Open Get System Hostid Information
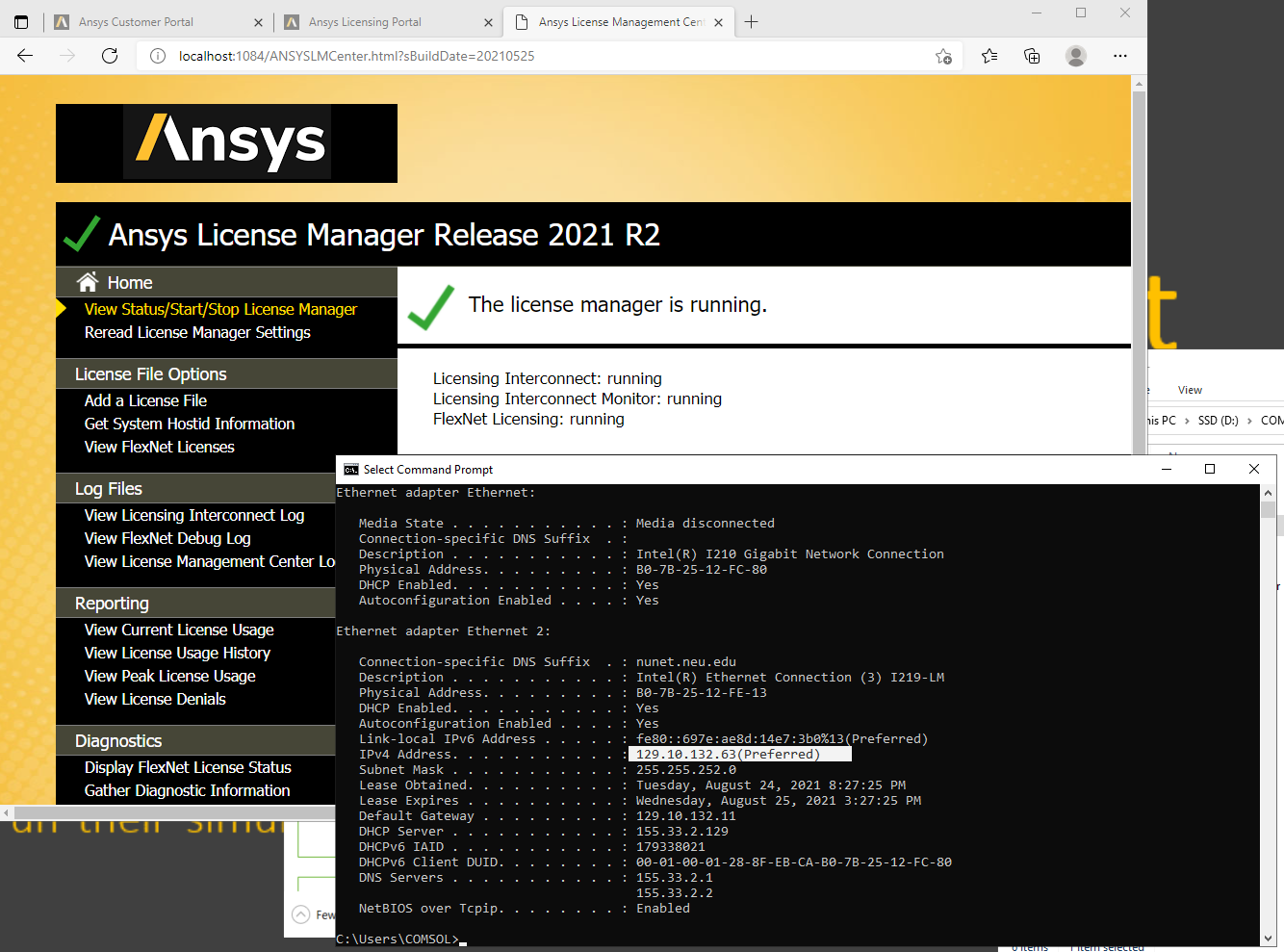 tap(190, 424)
